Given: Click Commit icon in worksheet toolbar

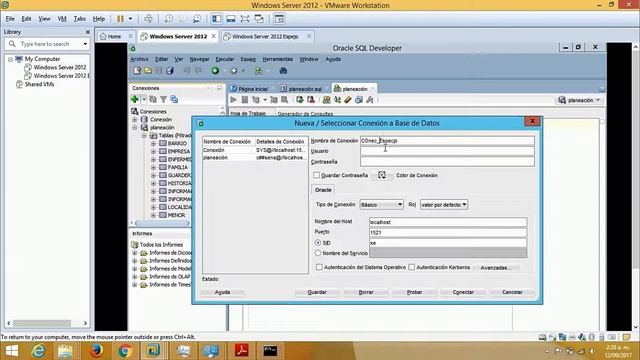Looking at the screenshot, I should tap(300, 100).
